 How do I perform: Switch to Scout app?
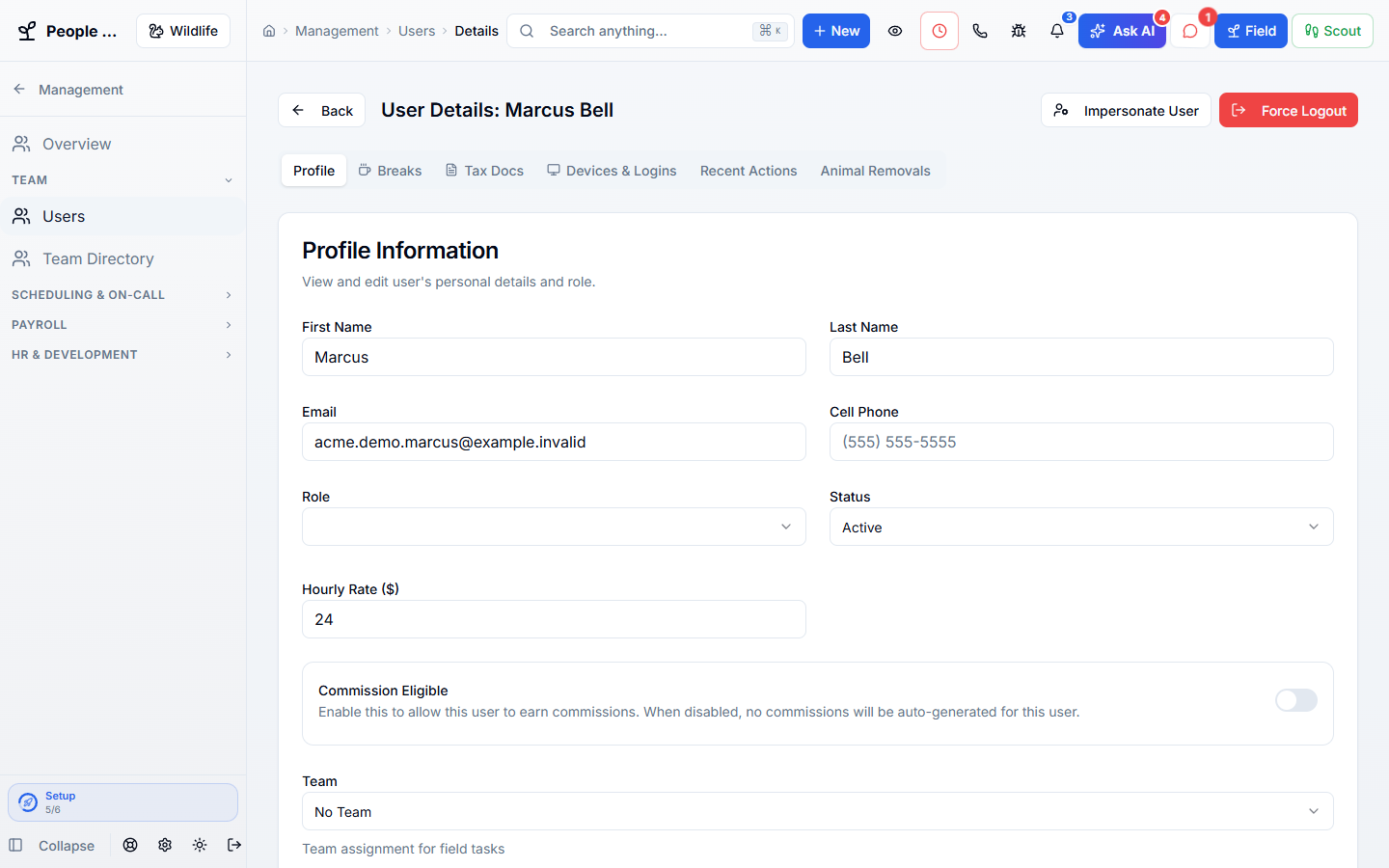[1332, 31]
